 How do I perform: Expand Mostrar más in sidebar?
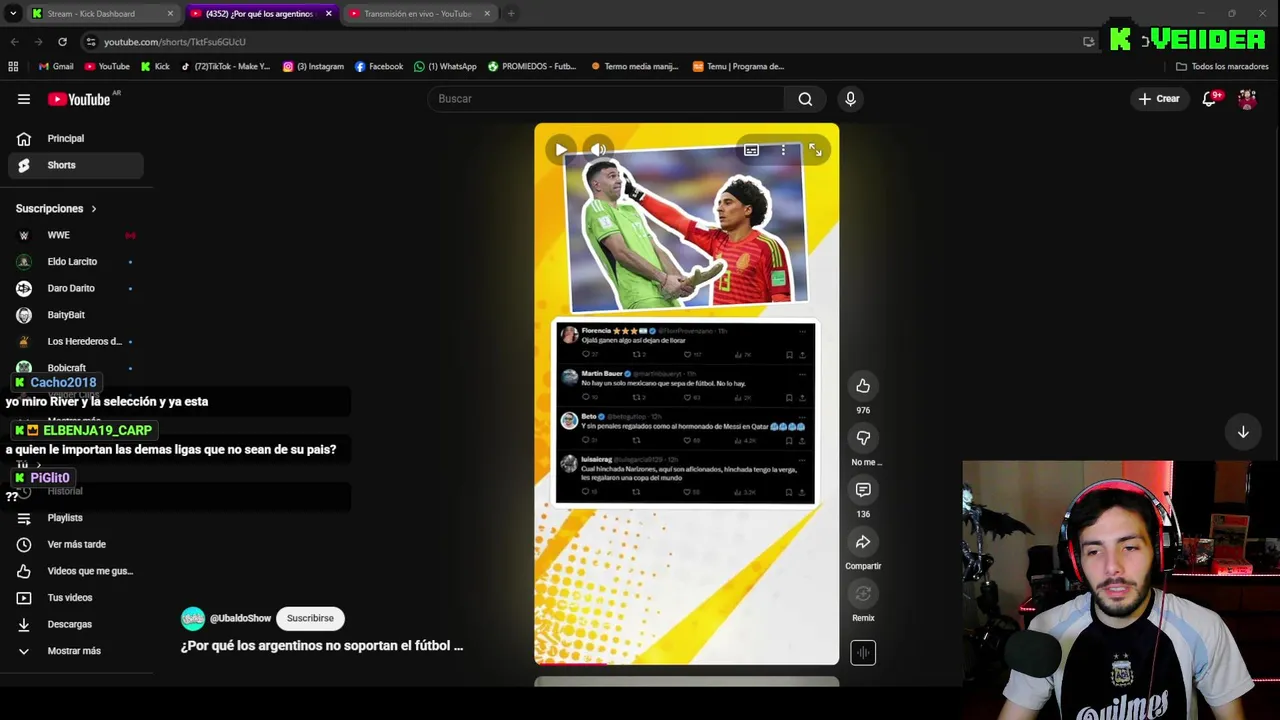76,651
